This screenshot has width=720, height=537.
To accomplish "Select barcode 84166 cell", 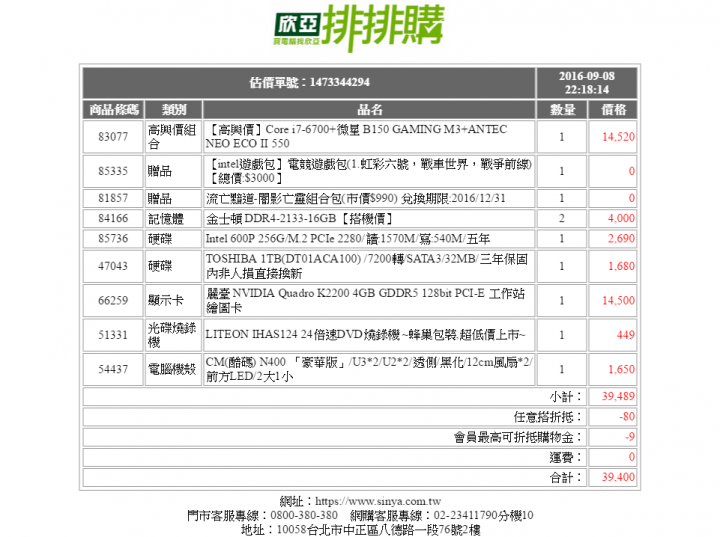I will coord(113,219).
